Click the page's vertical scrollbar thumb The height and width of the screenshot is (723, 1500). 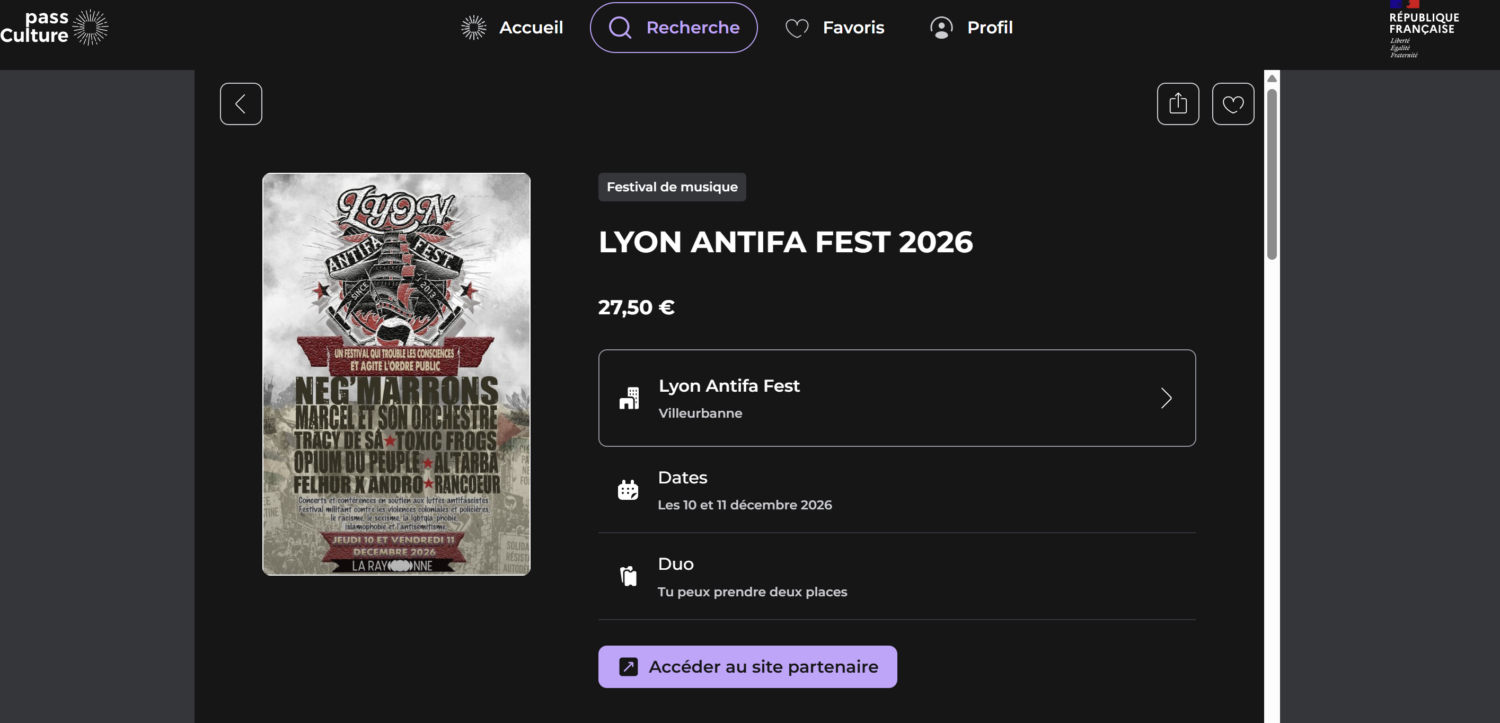pos(1272,175)
